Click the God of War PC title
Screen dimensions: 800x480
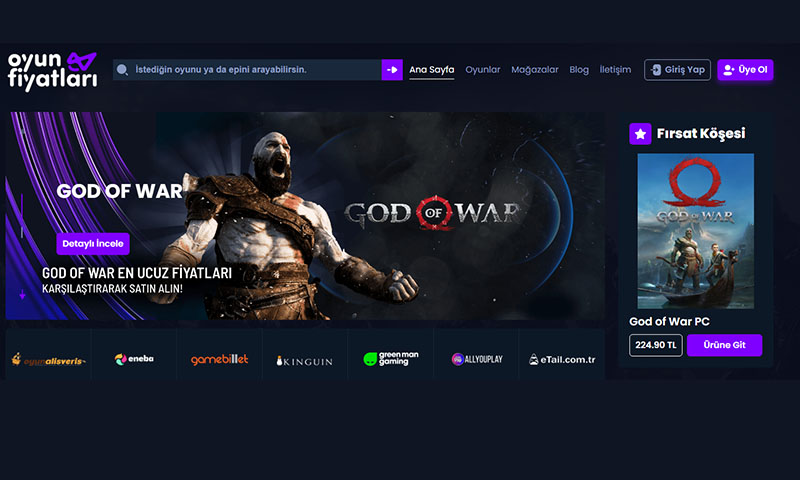click(x=669, y=321)
